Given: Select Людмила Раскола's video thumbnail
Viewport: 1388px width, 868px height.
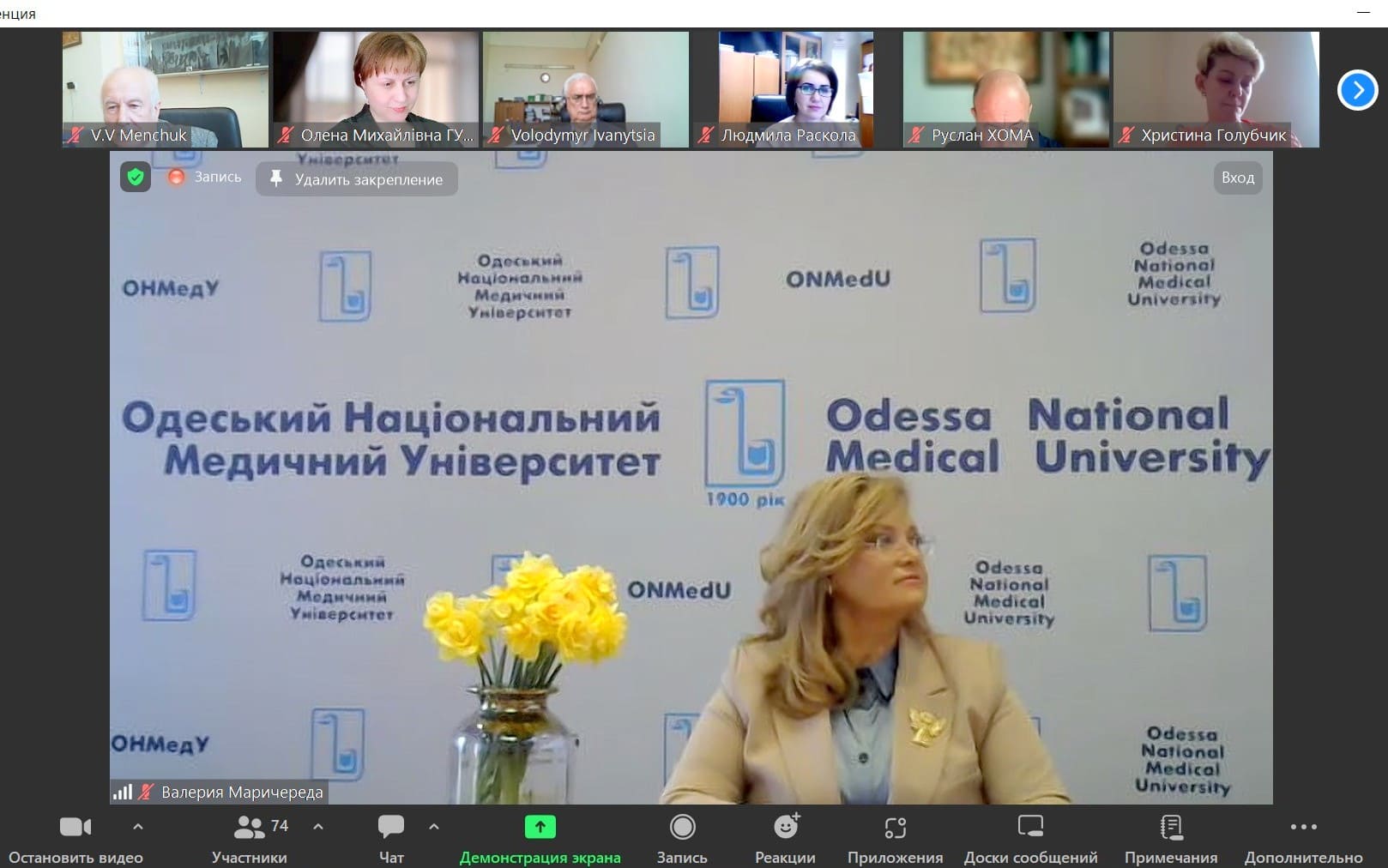Looking at the screenshot, I should pos(796,89).
